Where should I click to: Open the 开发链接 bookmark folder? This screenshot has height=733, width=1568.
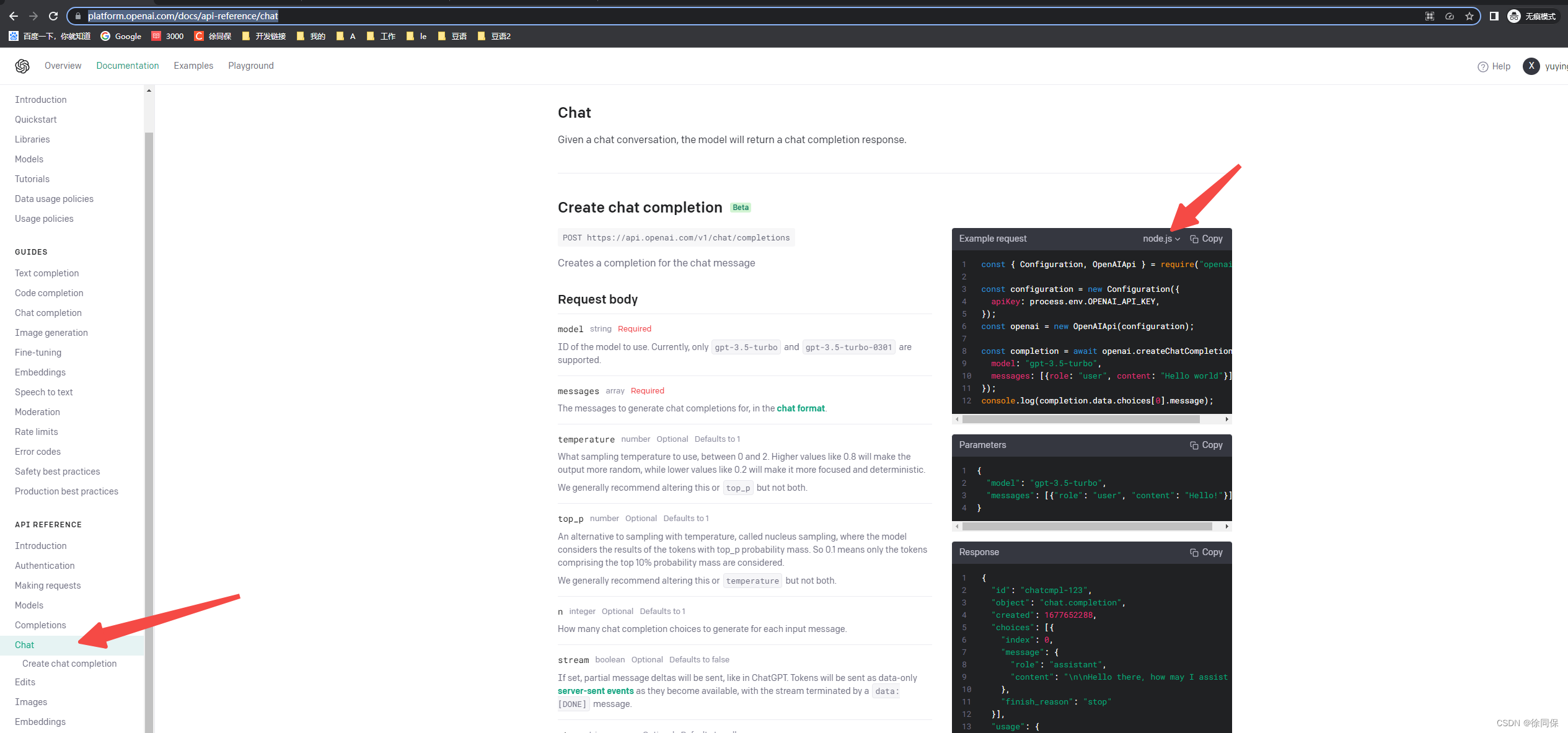pos(263,36)
